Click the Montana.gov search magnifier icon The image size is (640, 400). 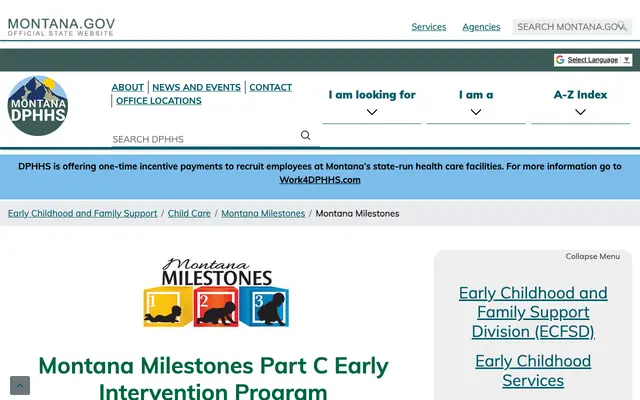click(622, 27)
